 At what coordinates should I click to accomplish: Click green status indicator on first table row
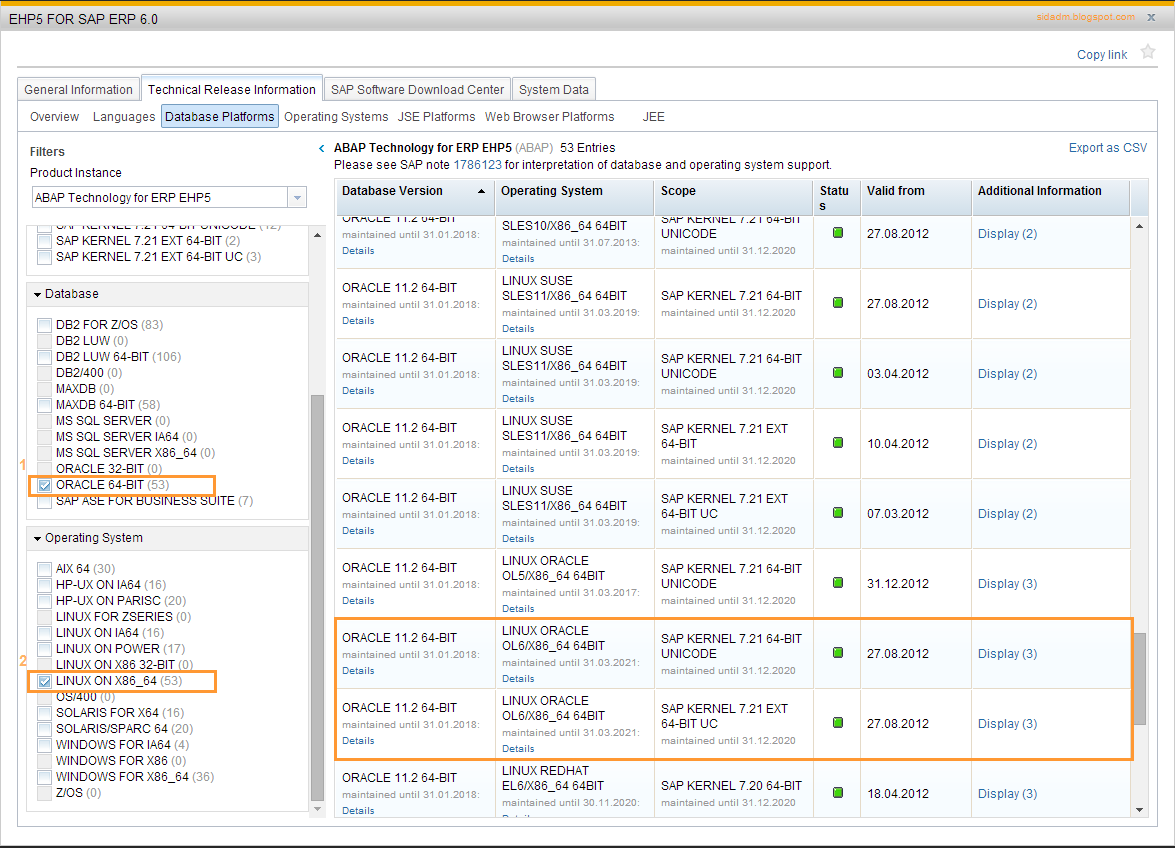[839, 233]
